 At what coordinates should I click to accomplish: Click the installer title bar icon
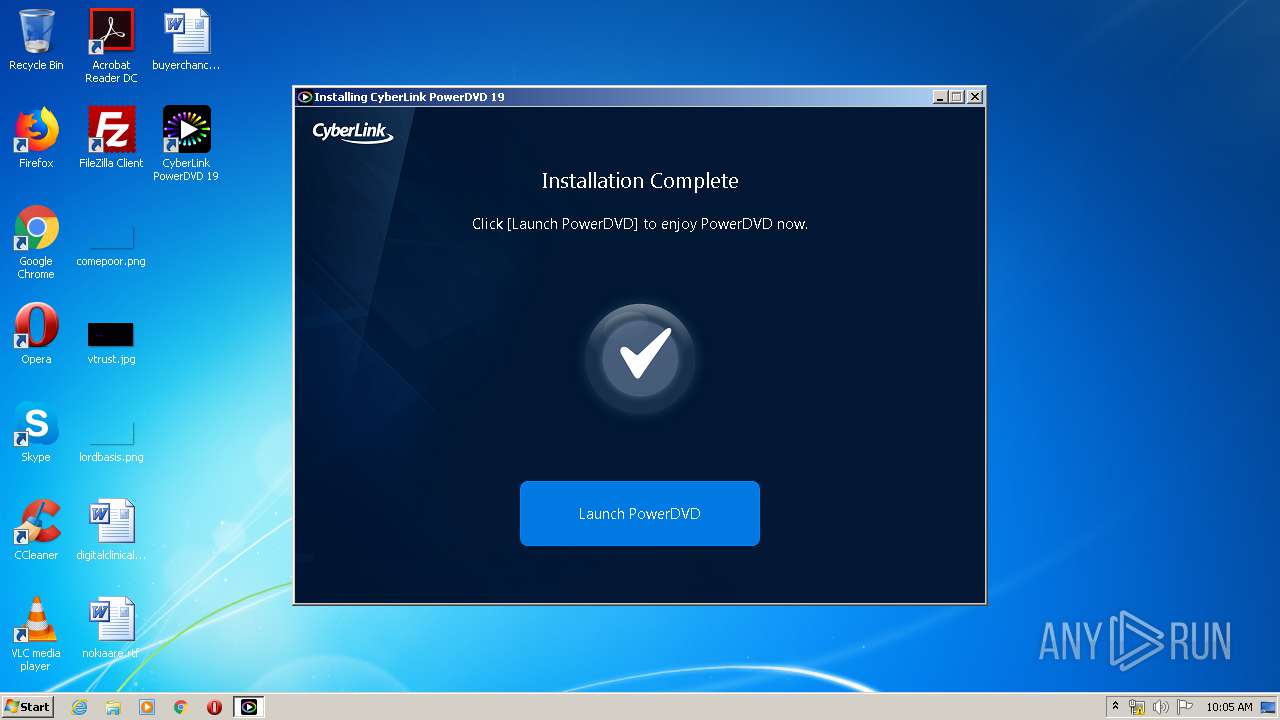click(x=305, y=97)
